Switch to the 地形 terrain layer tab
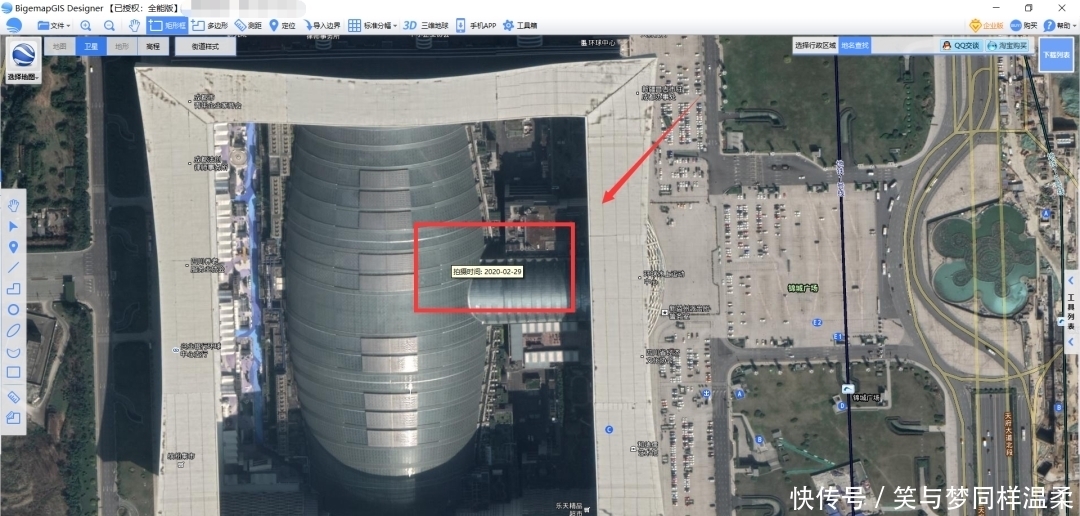 click(x=122, y=46)
